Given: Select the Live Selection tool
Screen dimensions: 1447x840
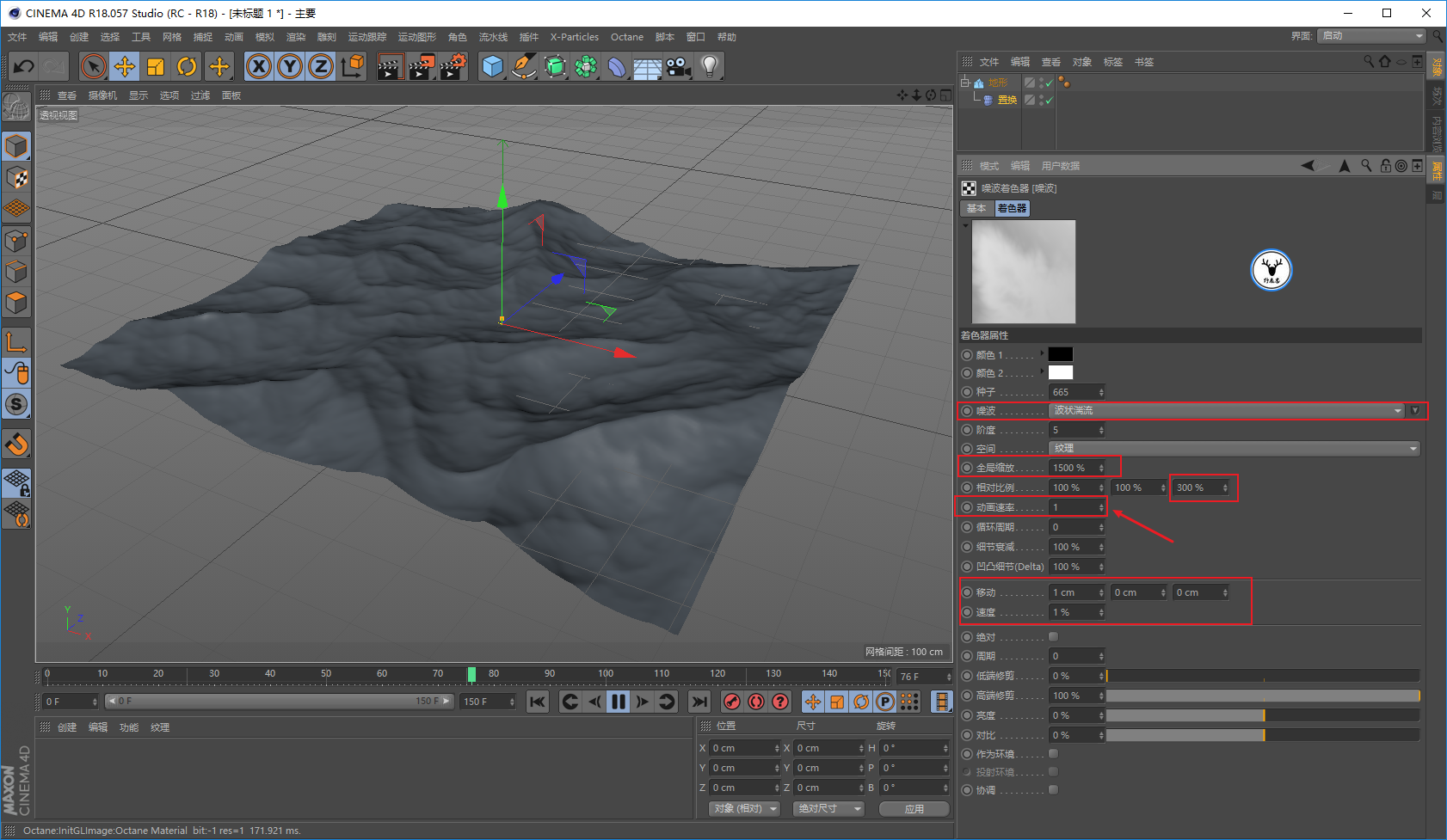Looking at the screenshot, I should click(94, 66).
